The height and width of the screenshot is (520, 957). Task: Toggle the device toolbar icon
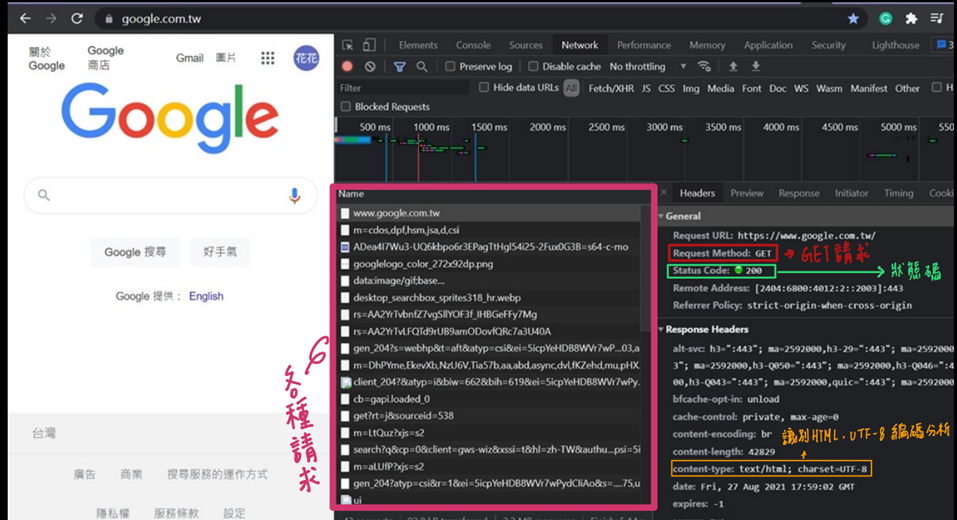(x=369, y=45)
